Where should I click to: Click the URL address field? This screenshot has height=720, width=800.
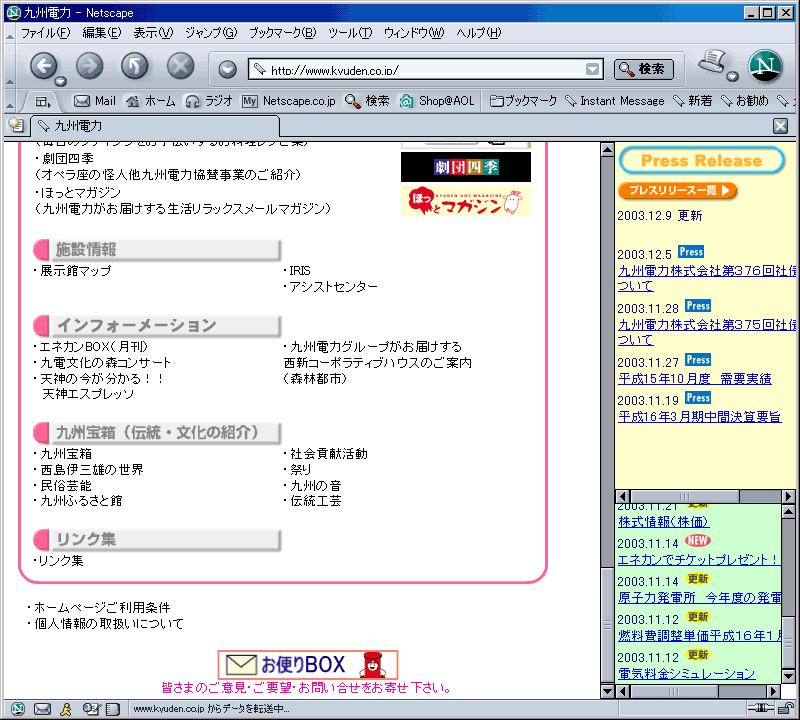click(426, 69)
